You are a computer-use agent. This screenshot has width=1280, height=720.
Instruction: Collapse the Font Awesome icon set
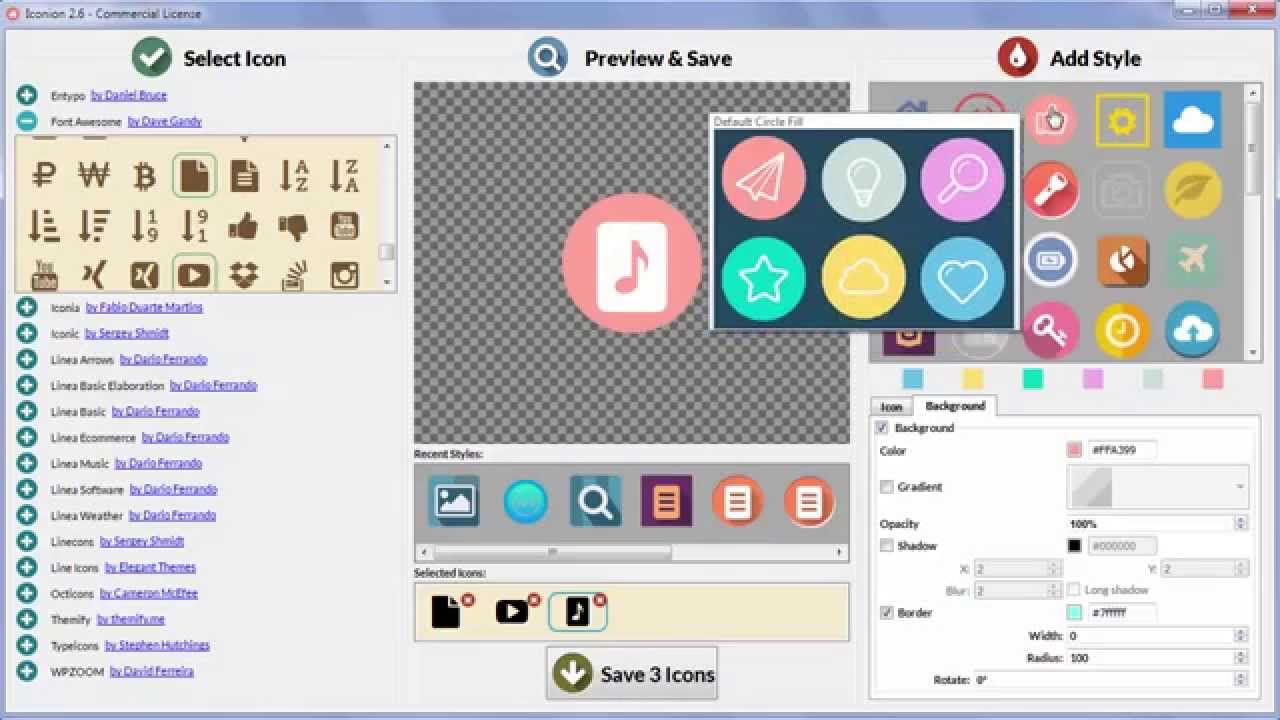(27, 121)
